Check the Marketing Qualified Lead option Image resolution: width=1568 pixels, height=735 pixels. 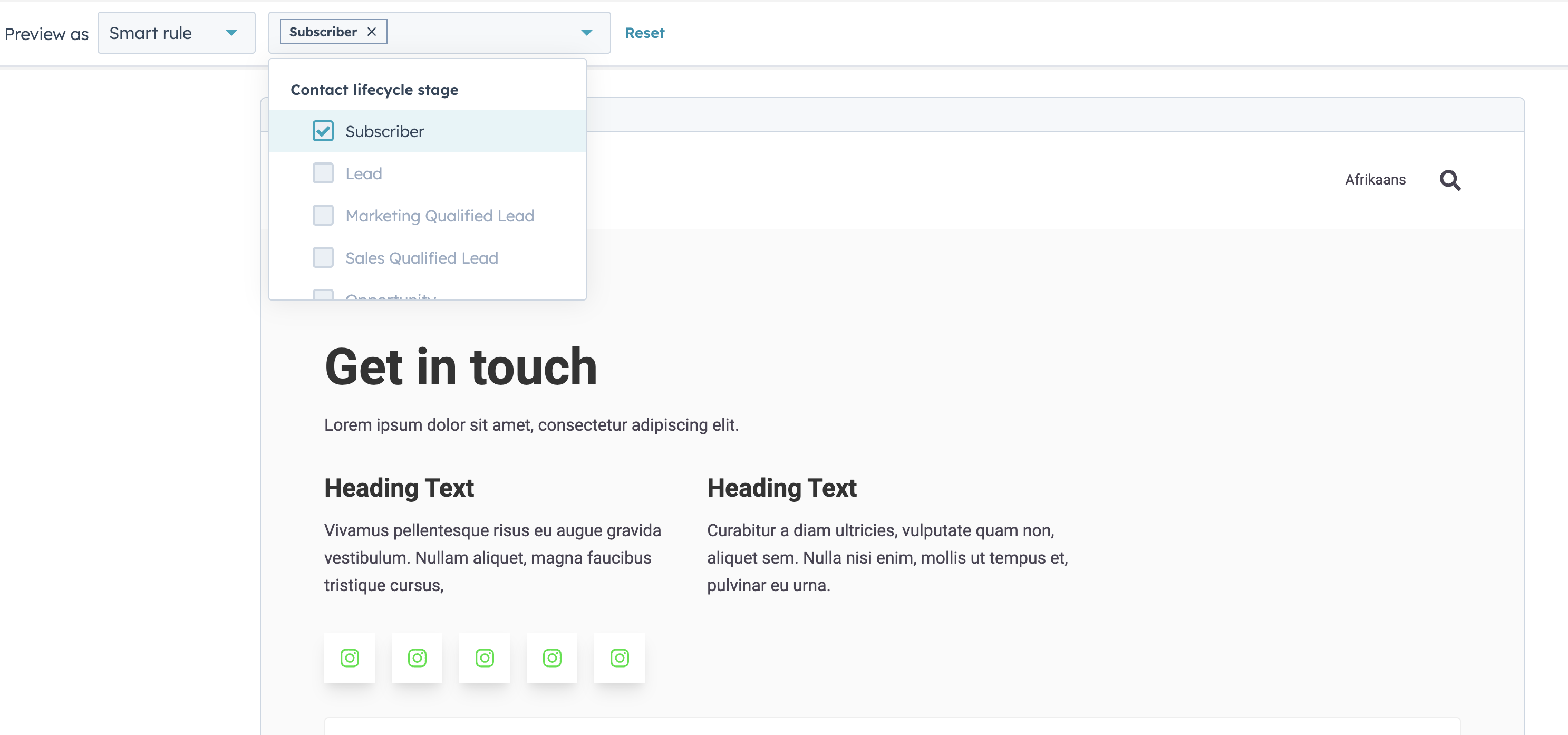pyautogui.click(x=323, y=215)
